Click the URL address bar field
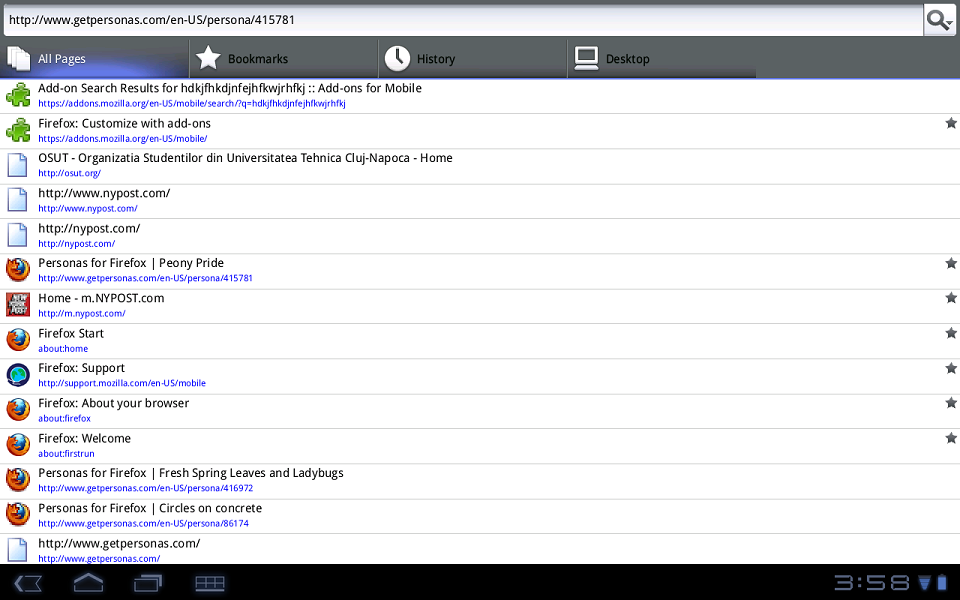 click(463, 20)
